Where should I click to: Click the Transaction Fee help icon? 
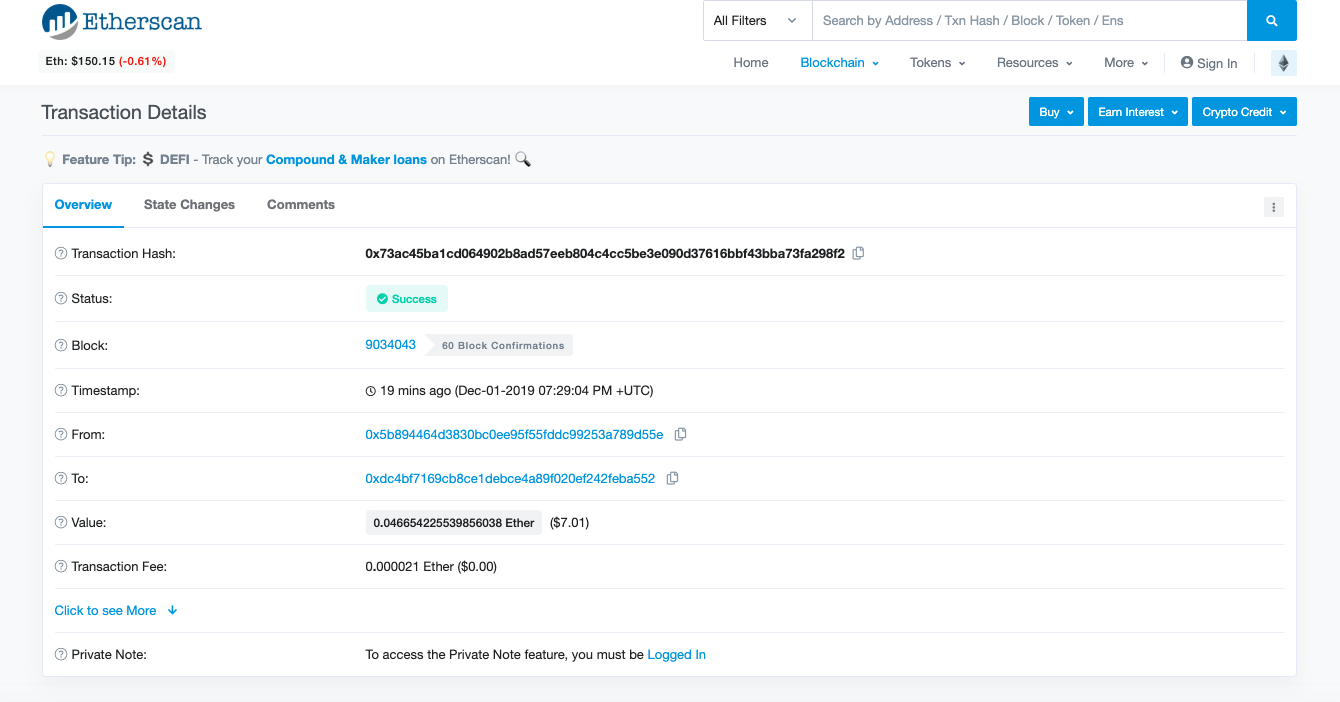(x=61, y=566)
